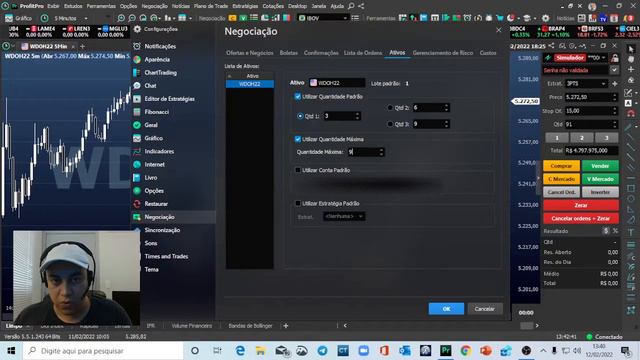Open the Estudos menu
The width and height of the screenshot is (640, 360).
click(x=73, y=6)
